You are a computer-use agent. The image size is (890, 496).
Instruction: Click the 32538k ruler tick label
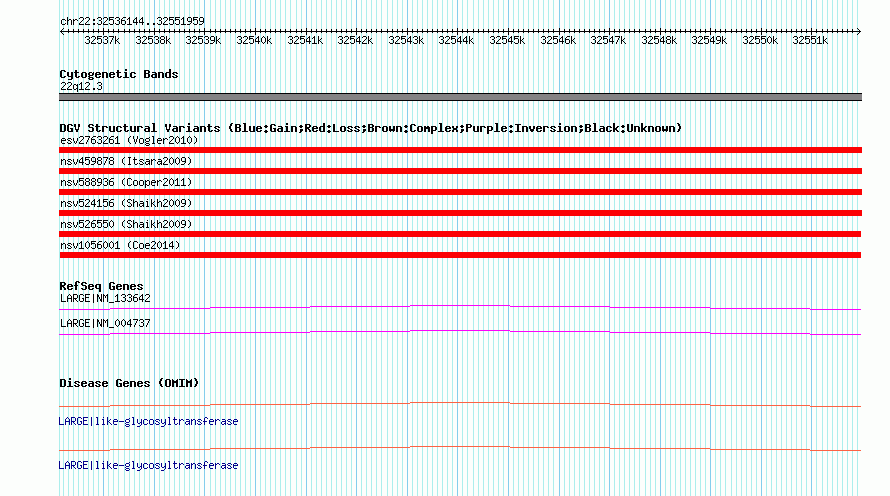153,40
